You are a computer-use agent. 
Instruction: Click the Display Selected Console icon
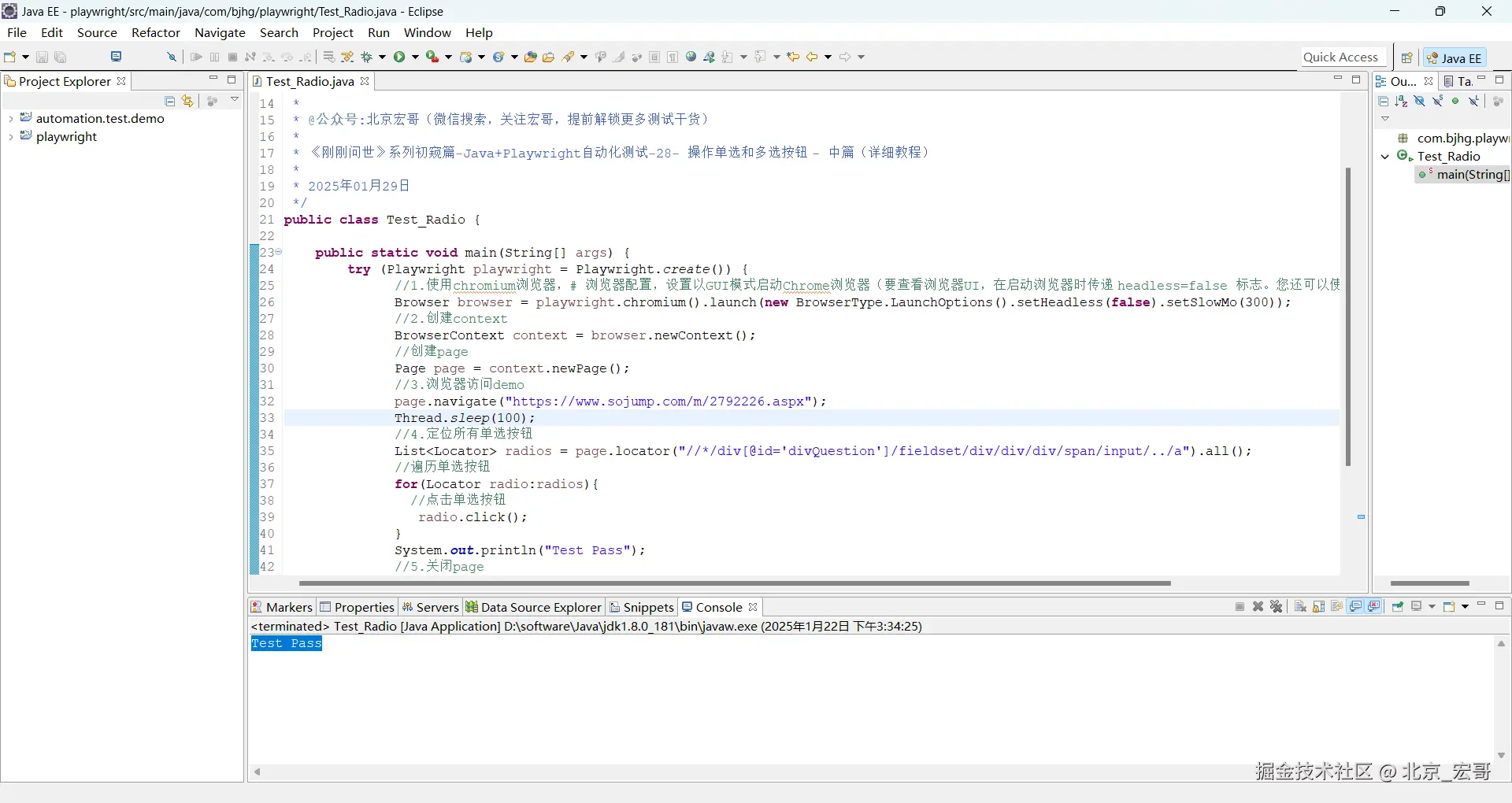point(1416,606)
